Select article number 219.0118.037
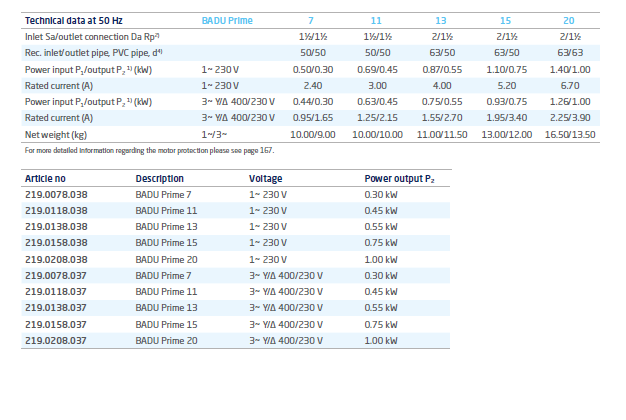 [x=55, y=291]
